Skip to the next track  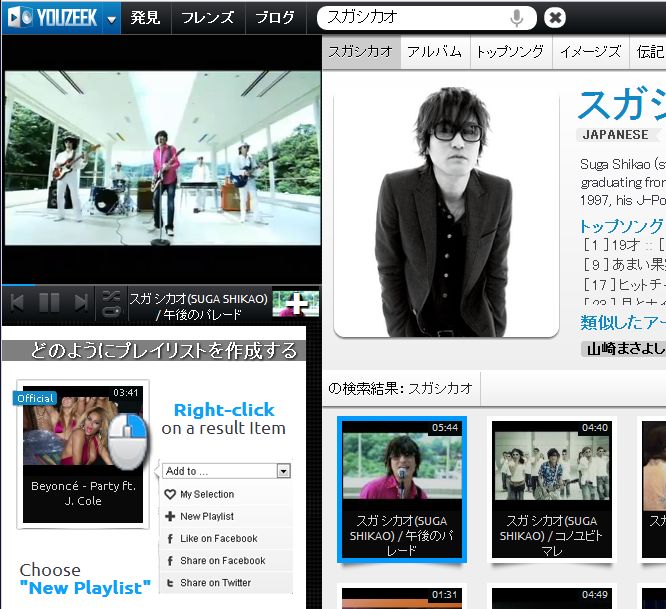[81, 303]
